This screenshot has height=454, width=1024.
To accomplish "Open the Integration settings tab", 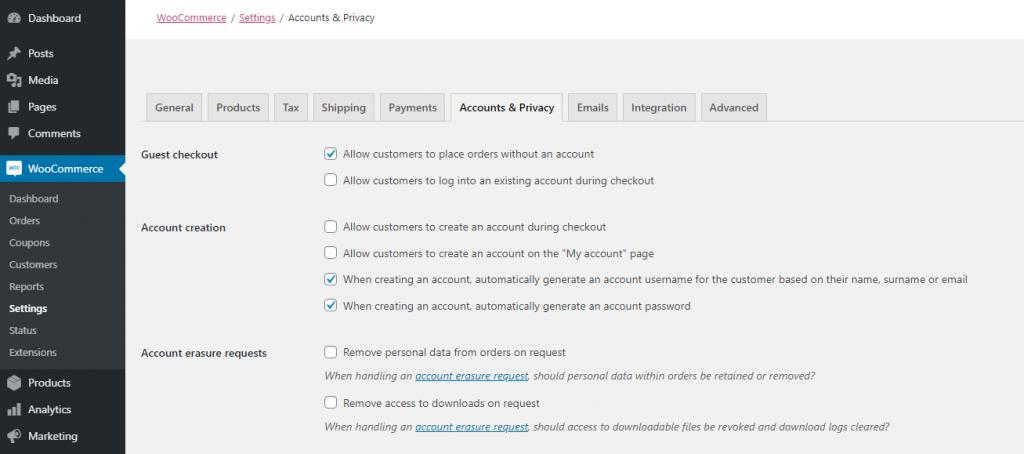I will point(658,108).
